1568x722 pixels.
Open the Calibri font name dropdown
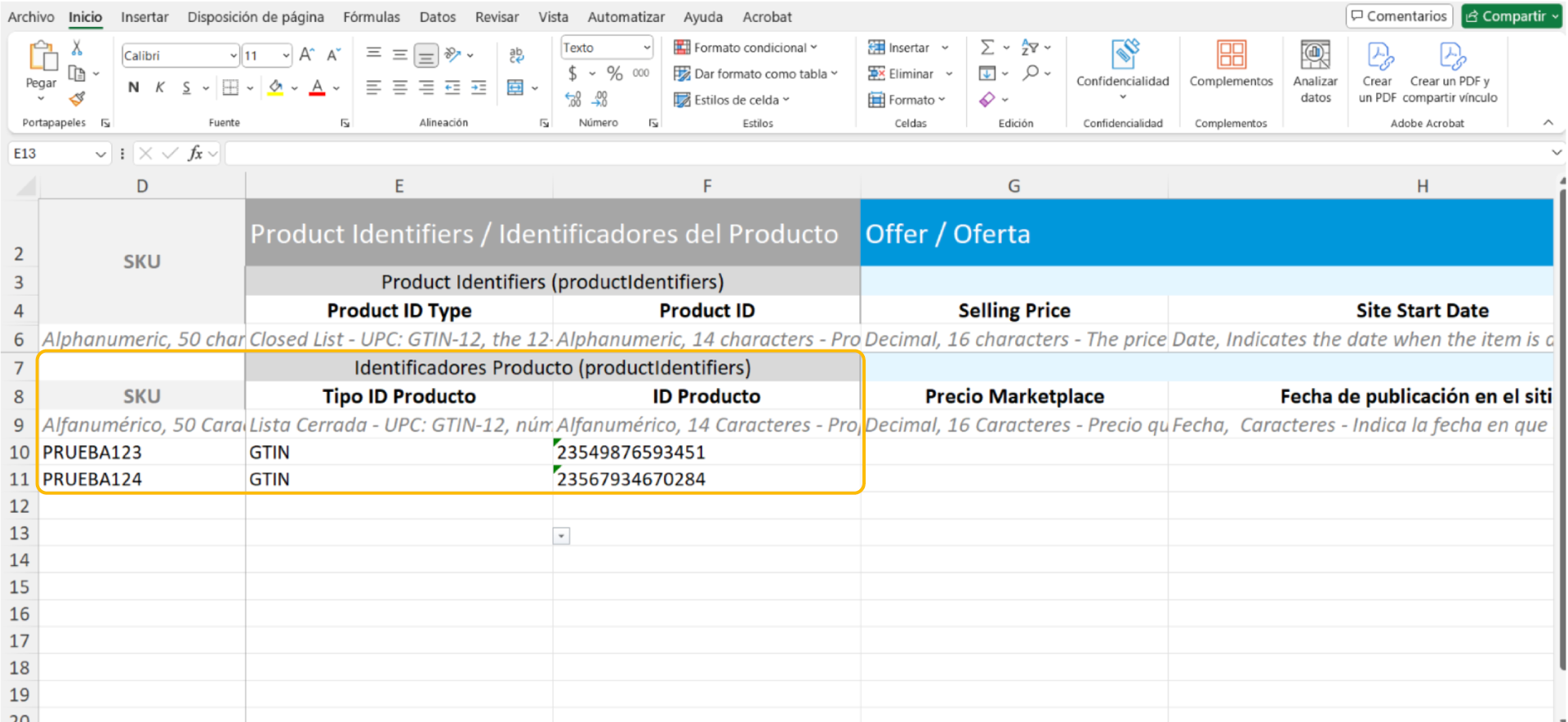[x=234, y=56]
